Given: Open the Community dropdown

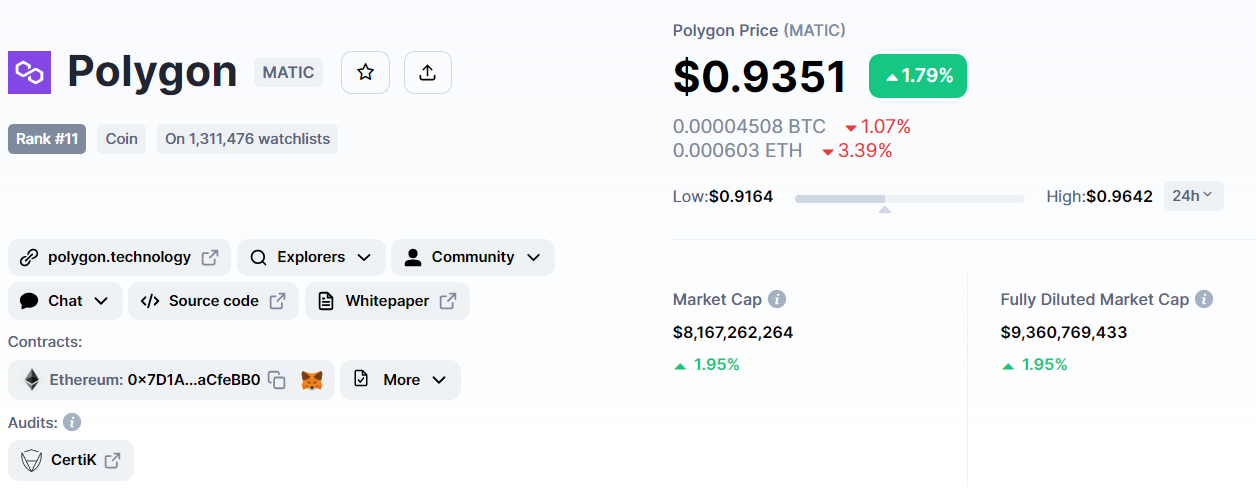Looking at the screenshot, I should [x=472, y=257].
